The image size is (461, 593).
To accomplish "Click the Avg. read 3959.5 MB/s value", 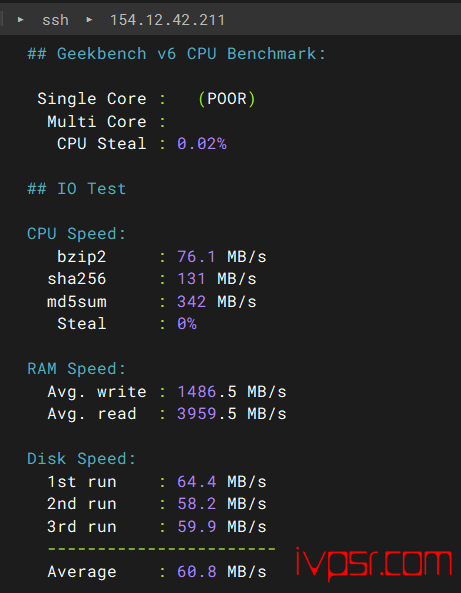I will 231,414.
